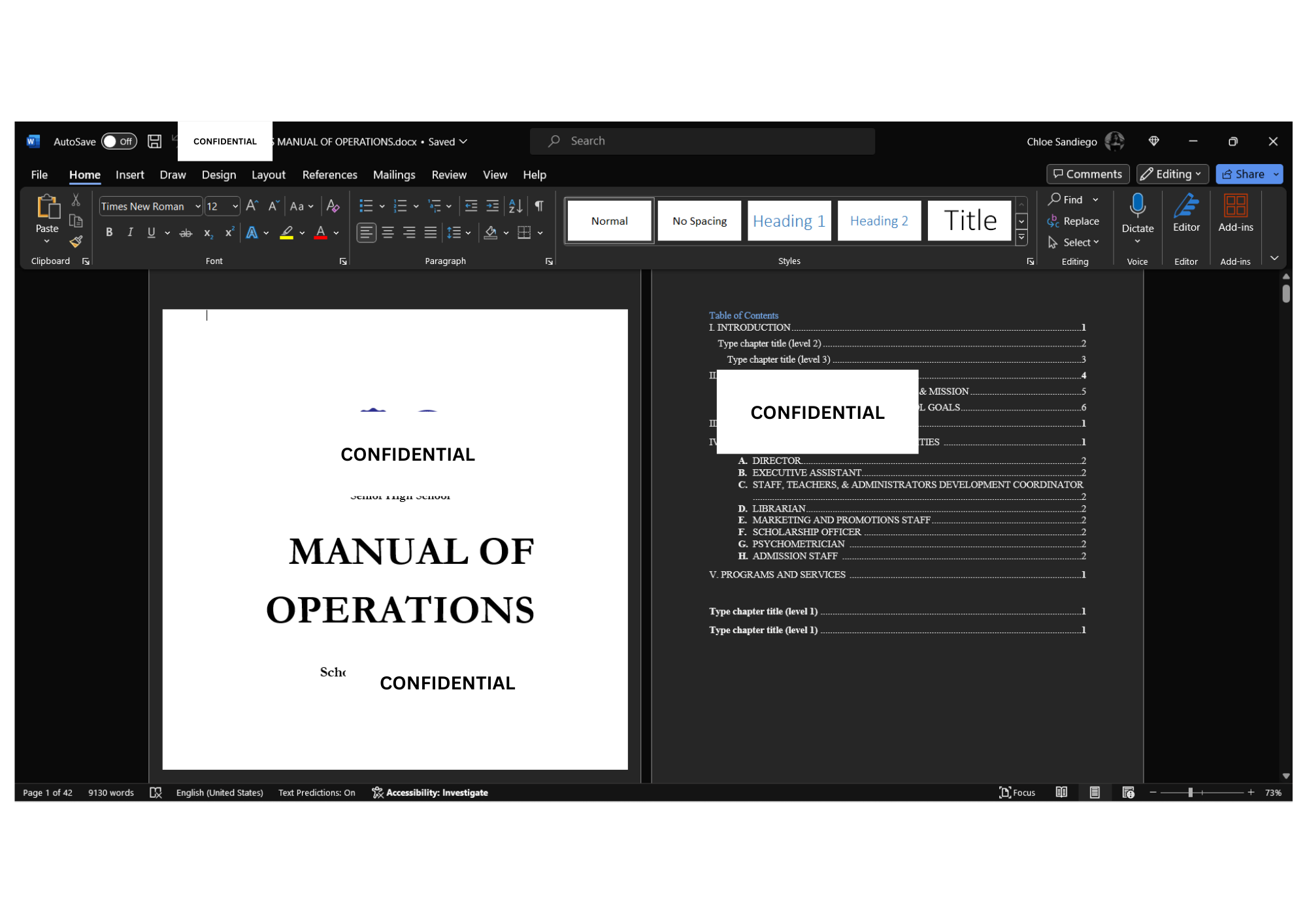Toggle Italic formatting
Screen dimensions: 1307x924
point(130,233)
